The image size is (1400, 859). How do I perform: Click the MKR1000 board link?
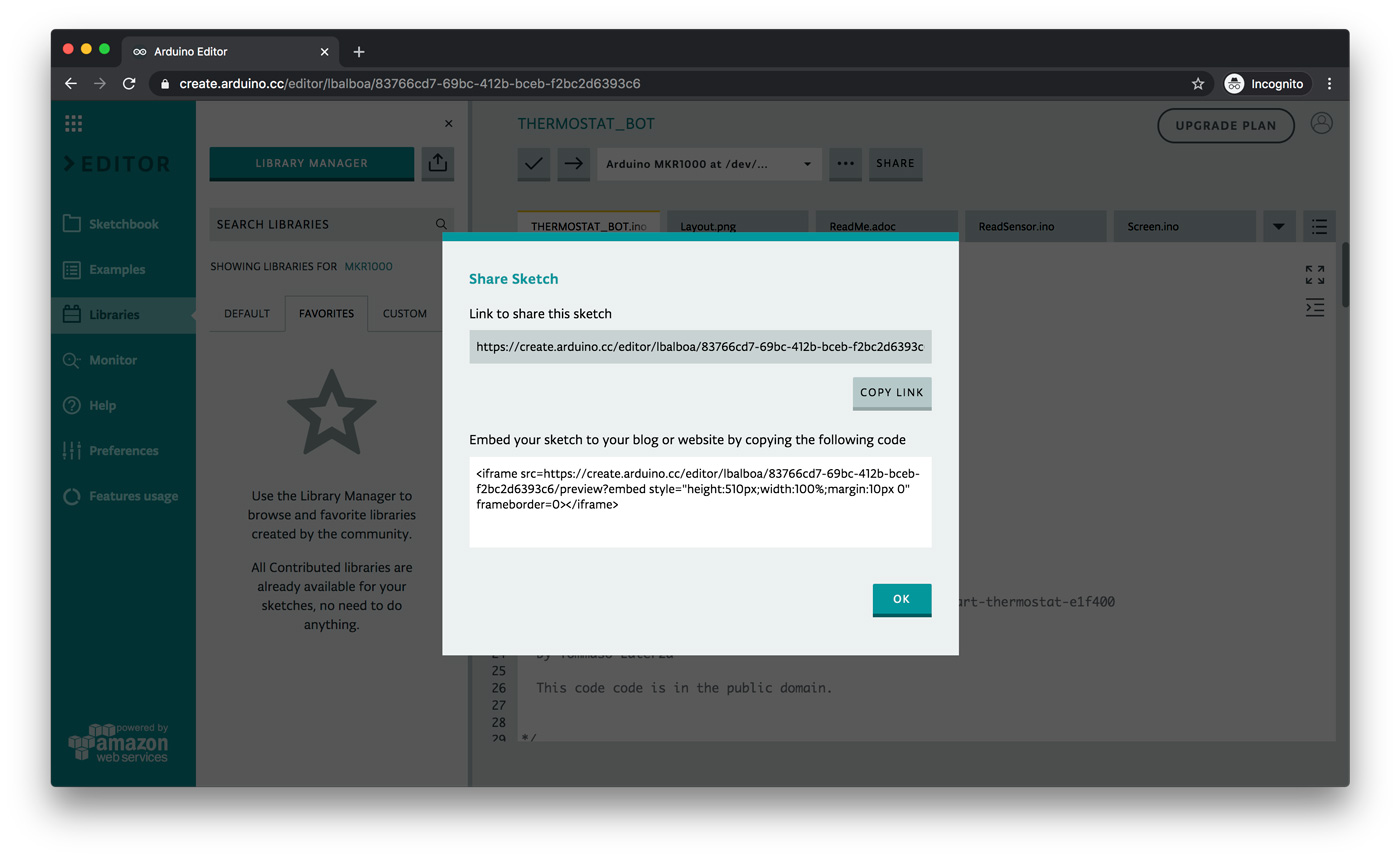(368, 267)
